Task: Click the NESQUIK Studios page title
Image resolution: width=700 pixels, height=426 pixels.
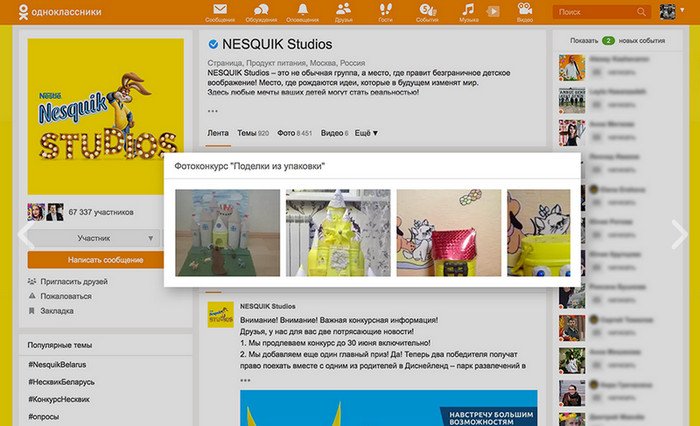Action: 277,44
